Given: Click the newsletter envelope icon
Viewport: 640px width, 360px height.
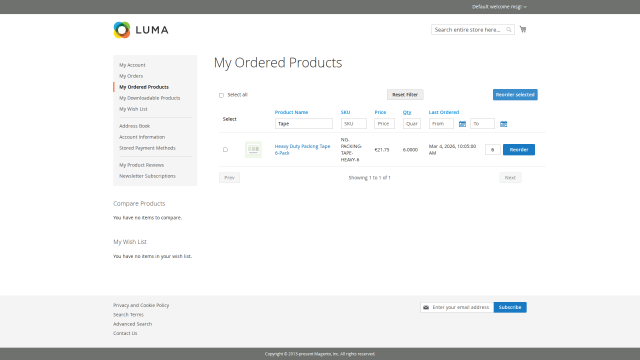Looking at the screenshot, I should pyautogui.click(x=426, y=307).
